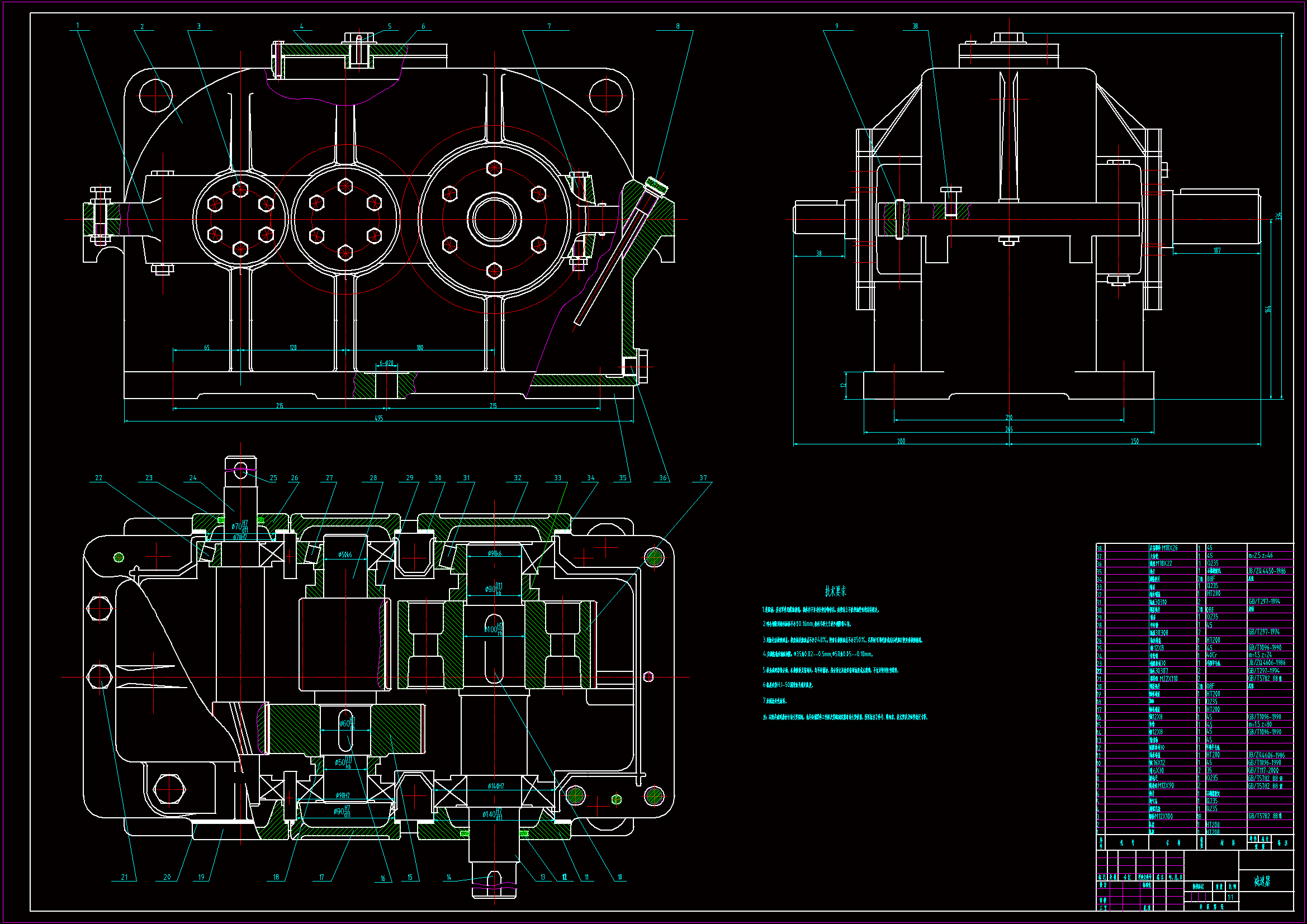Select callout number 9 above the side view

pyautogui.click(x=836, y=26)
